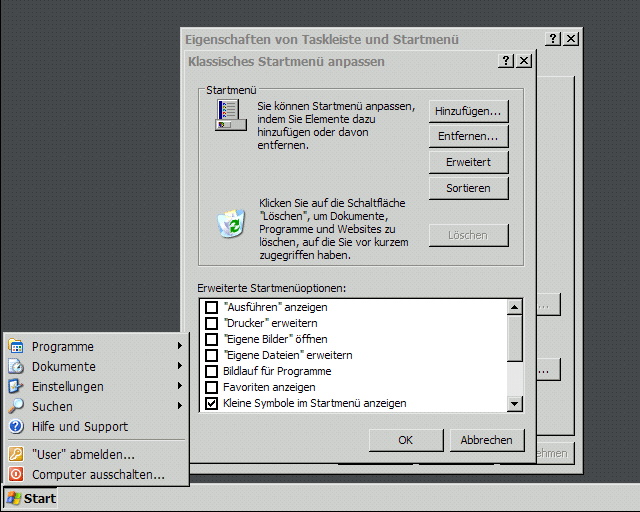Enable "Drucker" erweitern checkbox
Viewport: 640px width, 512px height.
(211, 323)
